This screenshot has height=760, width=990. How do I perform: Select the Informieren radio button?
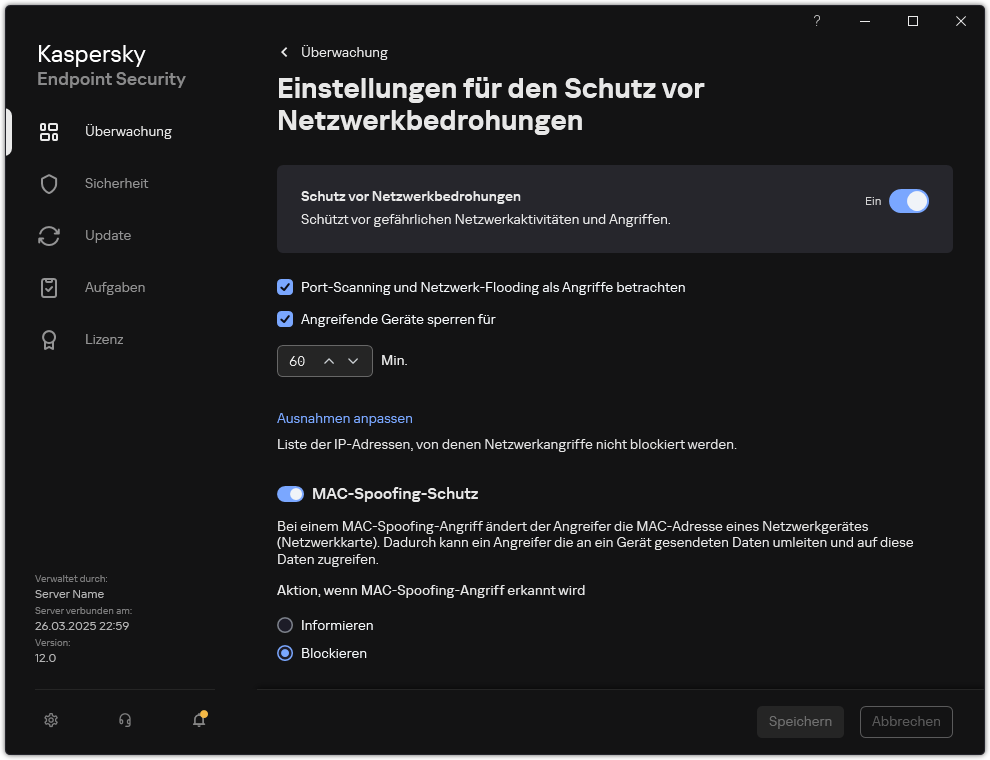(x=285, y=624)
